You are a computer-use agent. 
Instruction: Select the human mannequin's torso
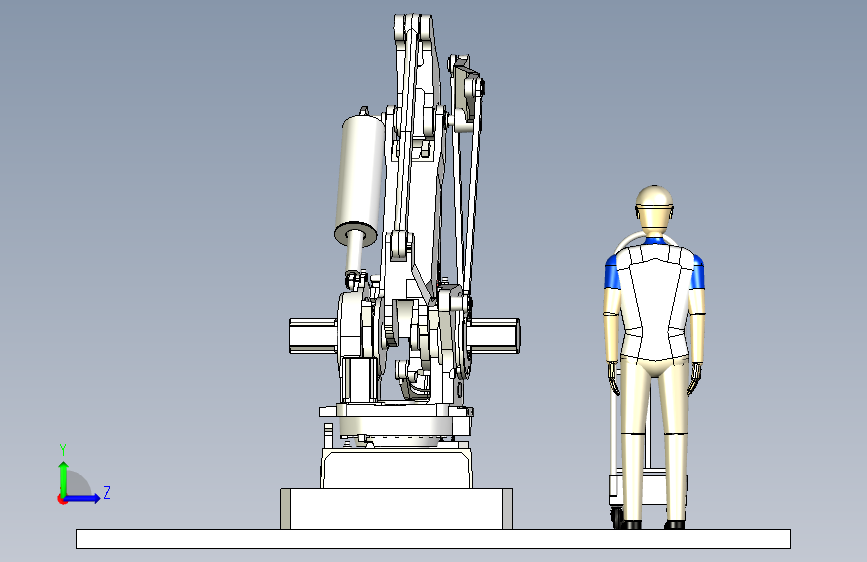pos(655,303)
